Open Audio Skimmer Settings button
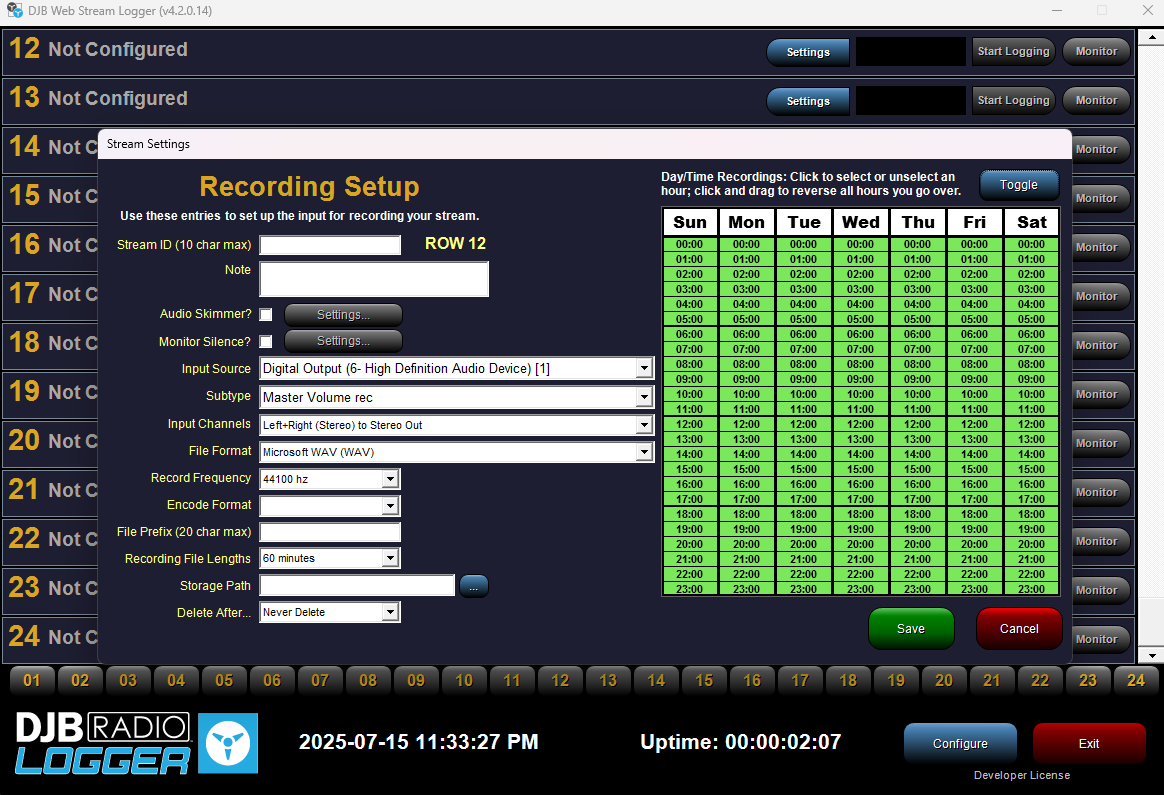Viewport: 1164px width, 795px height. click(343, 315)
